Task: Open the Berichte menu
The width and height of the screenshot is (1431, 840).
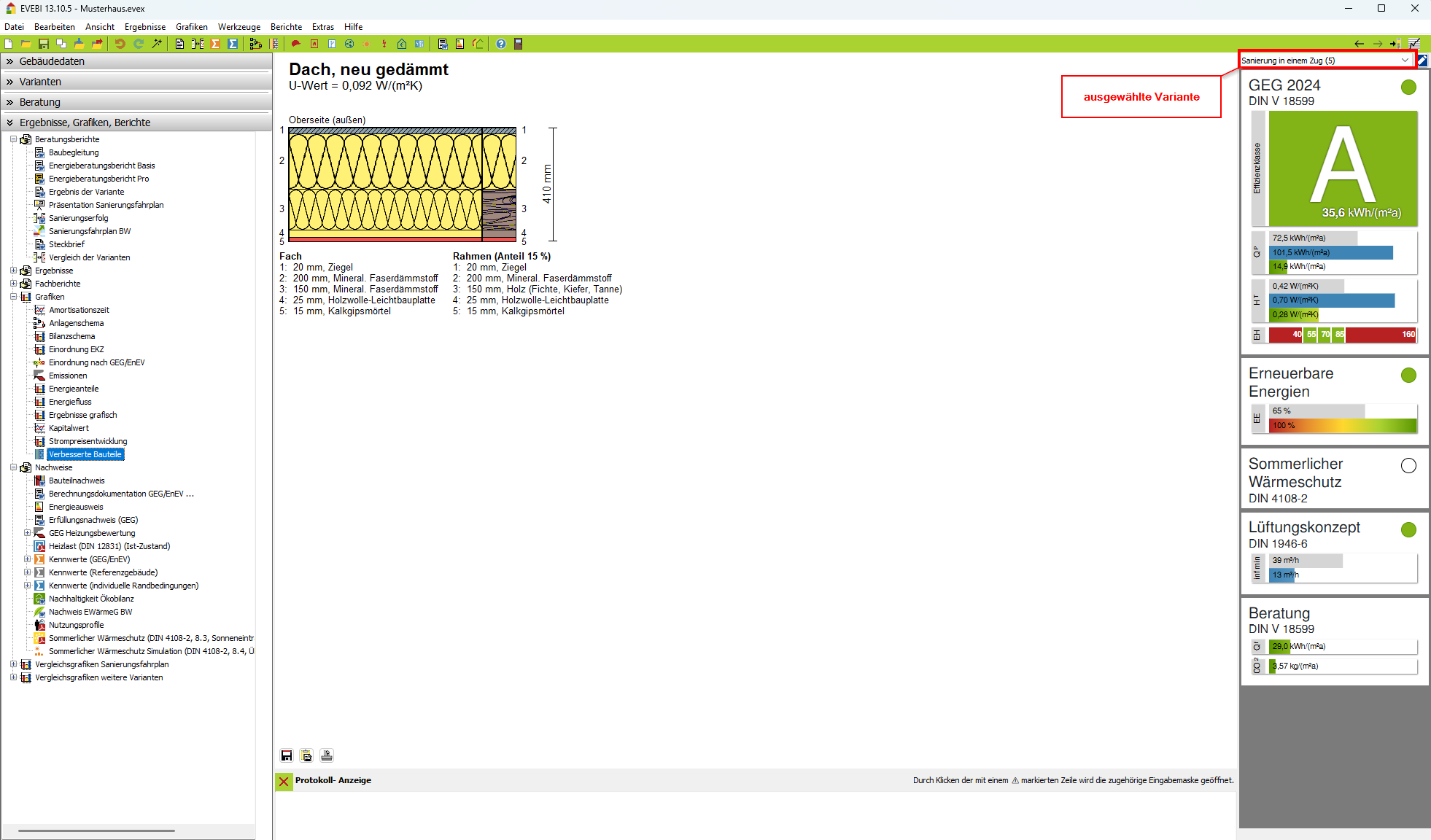Action: point(286,27)
